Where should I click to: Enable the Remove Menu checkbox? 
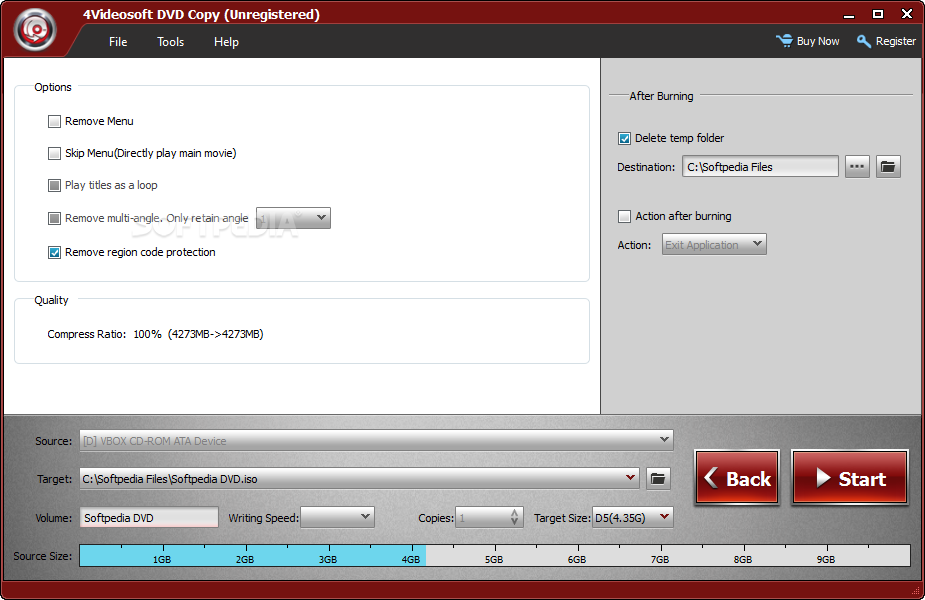(x=54, y=122)
